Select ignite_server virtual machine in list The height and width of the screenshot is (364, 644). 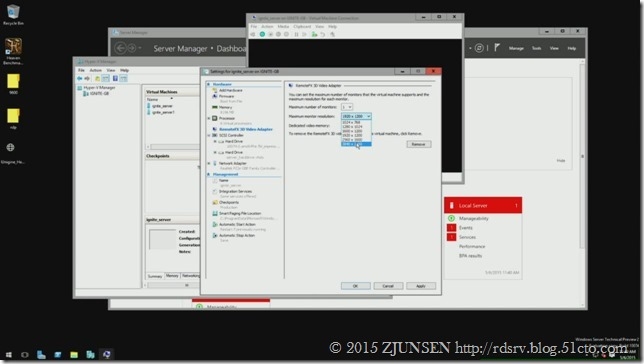point(162,106)
